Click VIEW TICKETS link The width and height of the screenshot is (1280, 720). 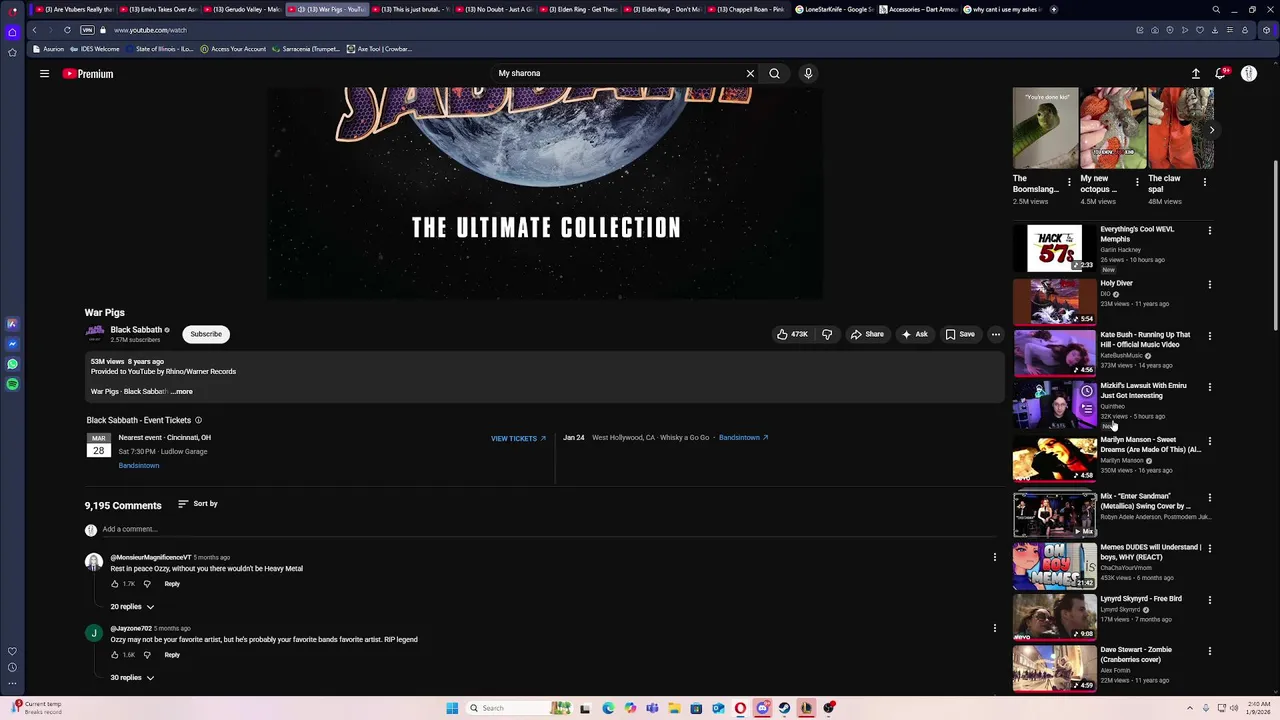pyautogui.click(x=518, y=438)
